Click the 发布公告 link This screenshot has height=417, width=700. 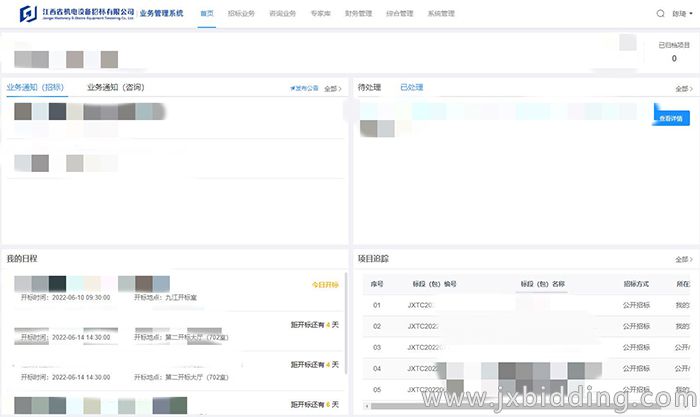(x=304, y=89)
